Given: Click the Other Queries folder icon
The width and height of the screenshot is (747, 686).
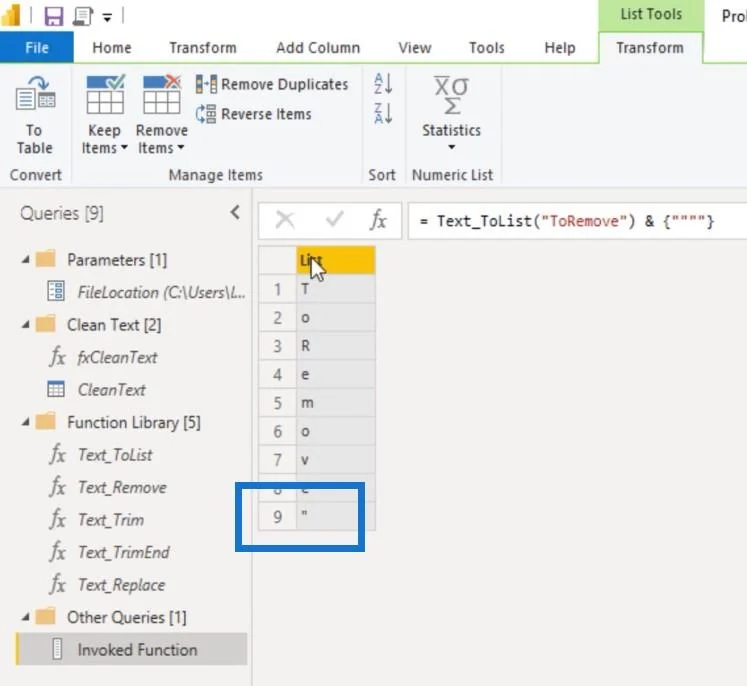Looking at the screenshot, I should pyautogui.click(x=46, y=616).
